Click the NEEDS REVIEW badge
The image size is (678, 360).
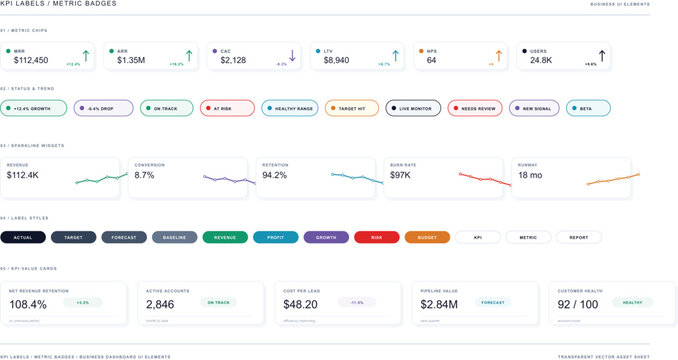475,108
